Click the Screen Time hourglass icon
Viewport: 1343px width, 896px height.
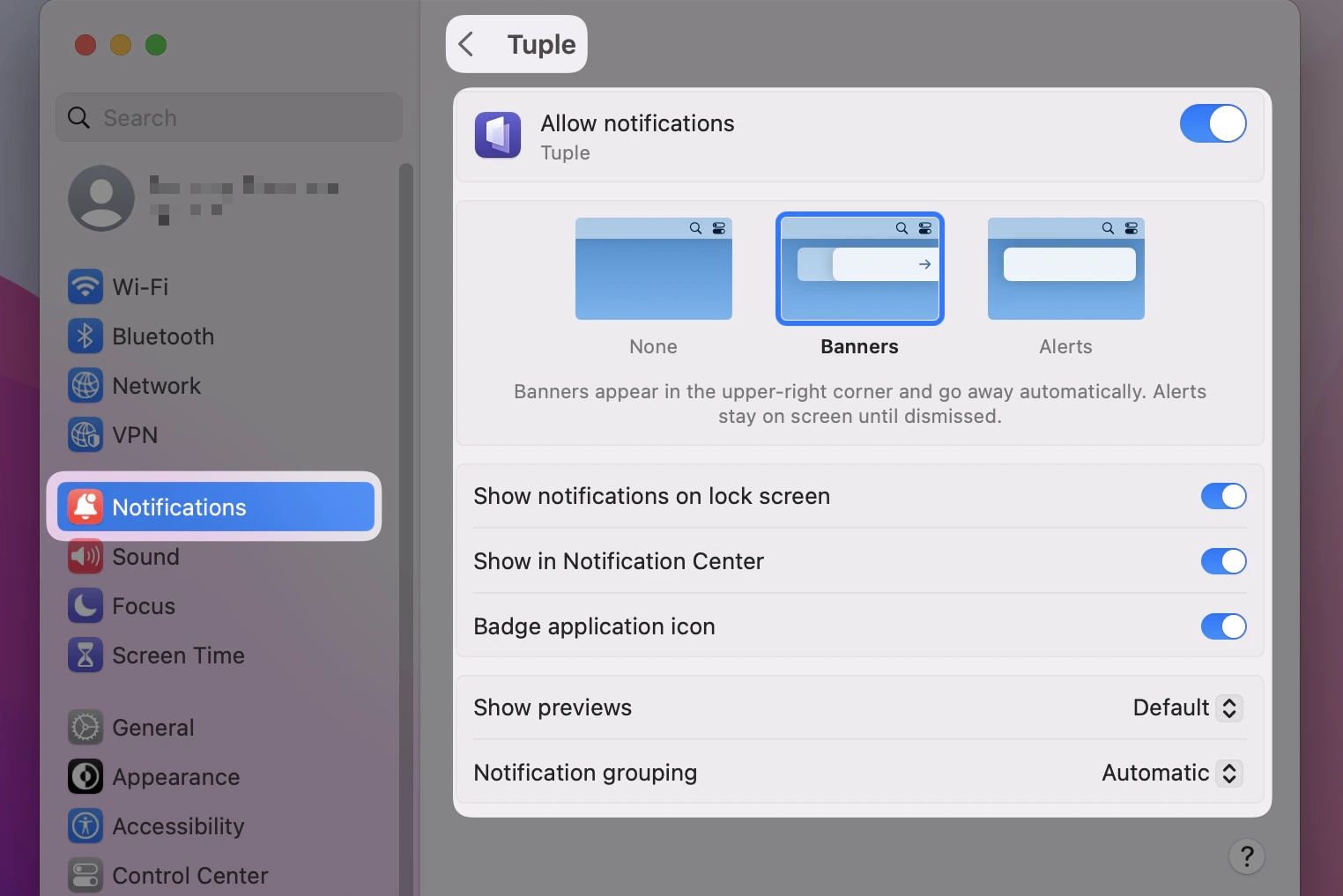pyautogui.click(x=85, y=655)
